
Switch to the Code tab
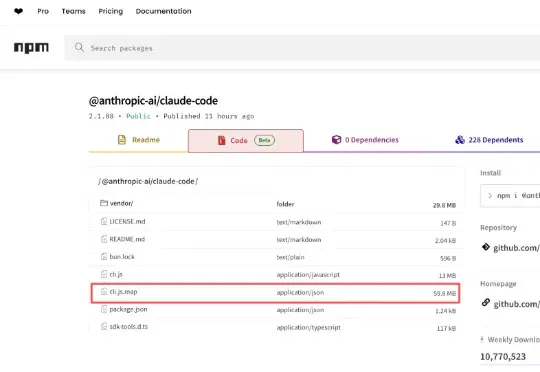tap(246, 141)
